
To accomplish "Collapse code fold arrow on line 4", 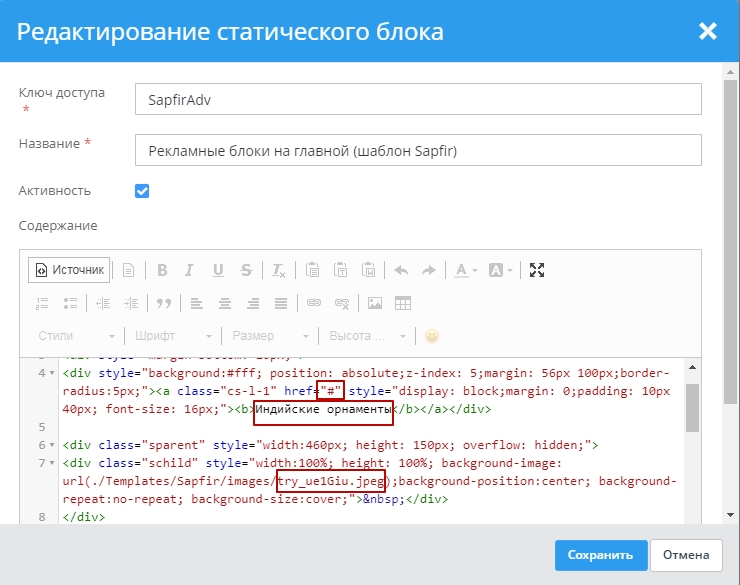I will pyautogui.click(x=54, y=373).
